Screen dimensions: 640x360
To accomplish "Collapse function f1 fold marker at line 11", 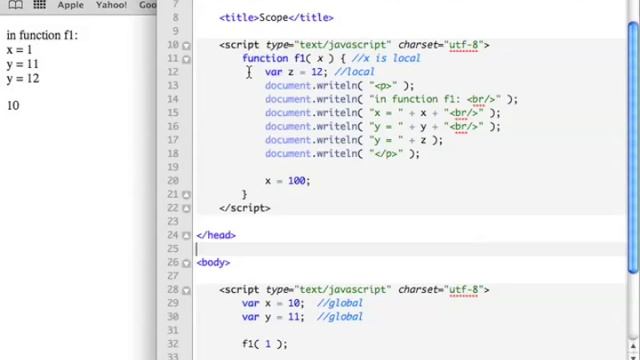I will pos(186,60).
